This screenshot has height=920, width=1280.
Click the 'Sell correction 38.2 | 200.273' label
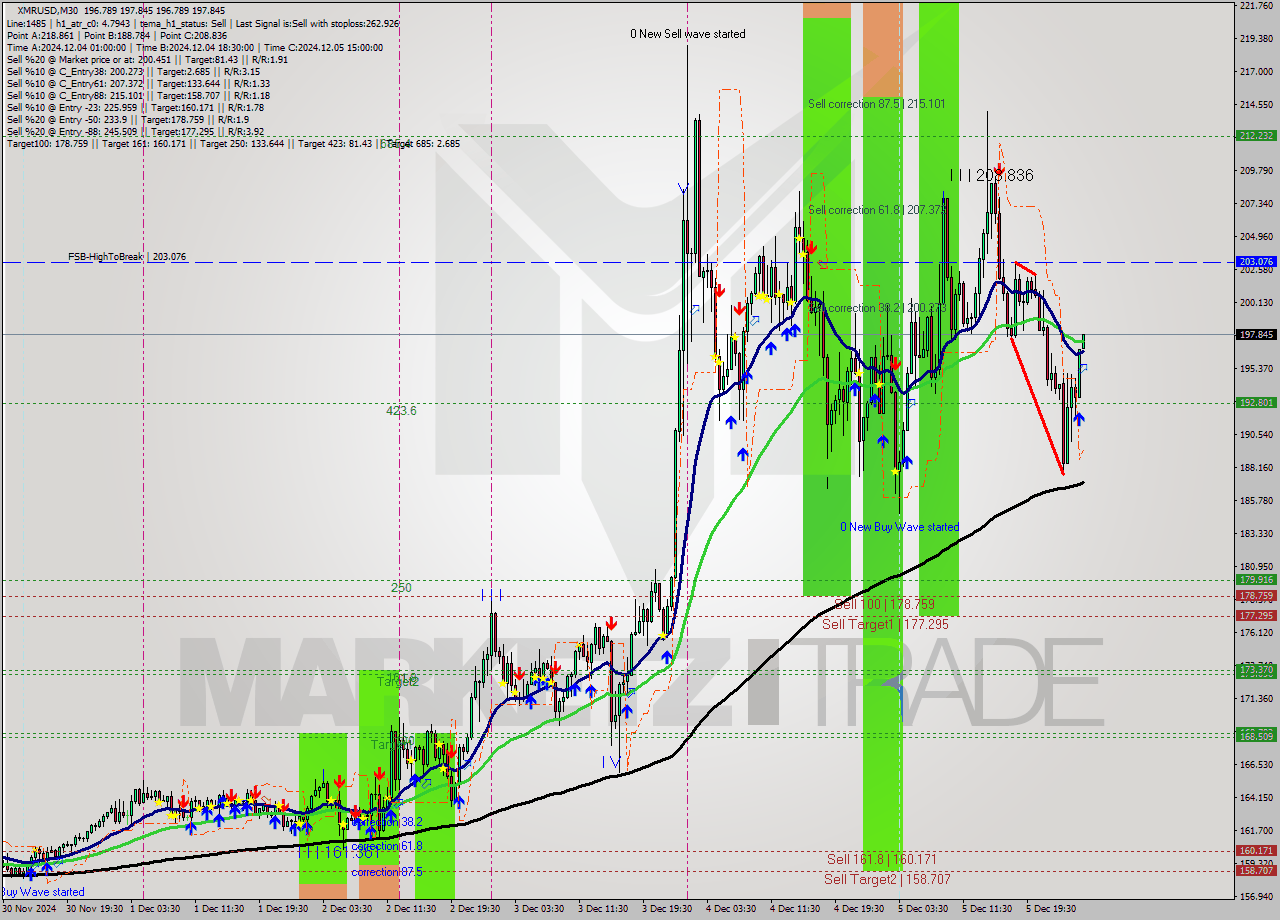coord(877,308)
